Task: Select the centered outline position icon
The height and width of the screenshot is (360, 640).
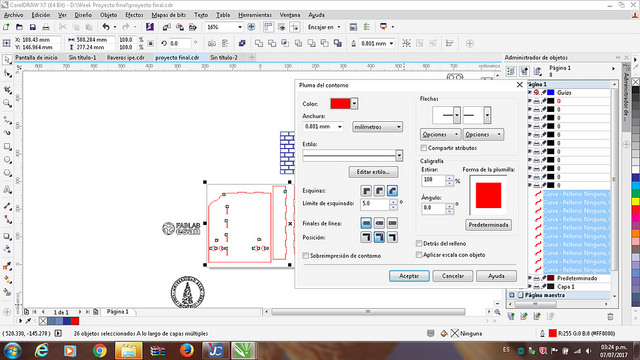Action: pyautogui.click(x=379, y=237)
